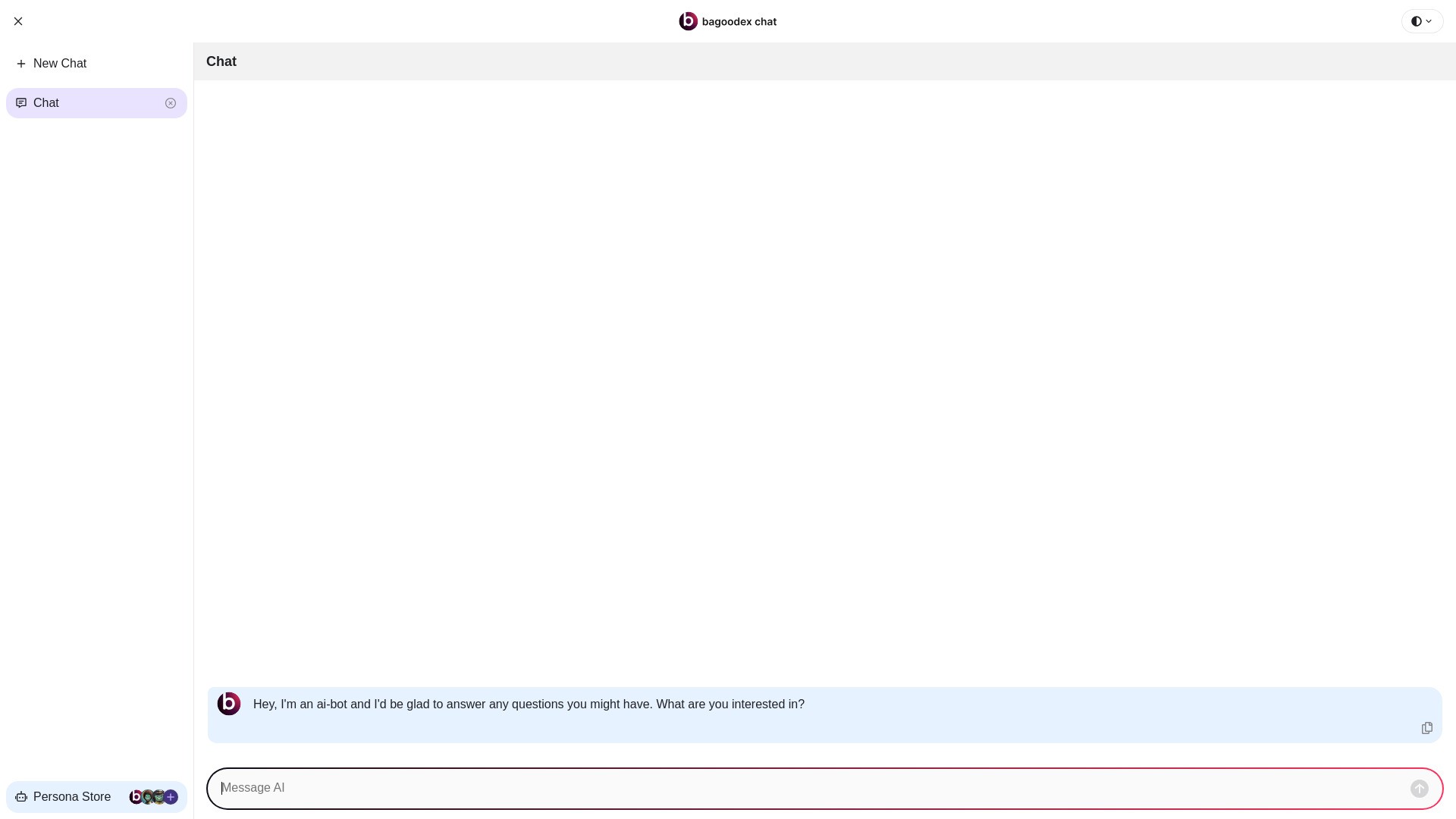
Task: Delete the Chat conversation with the circled x
Action: (171, 103)
